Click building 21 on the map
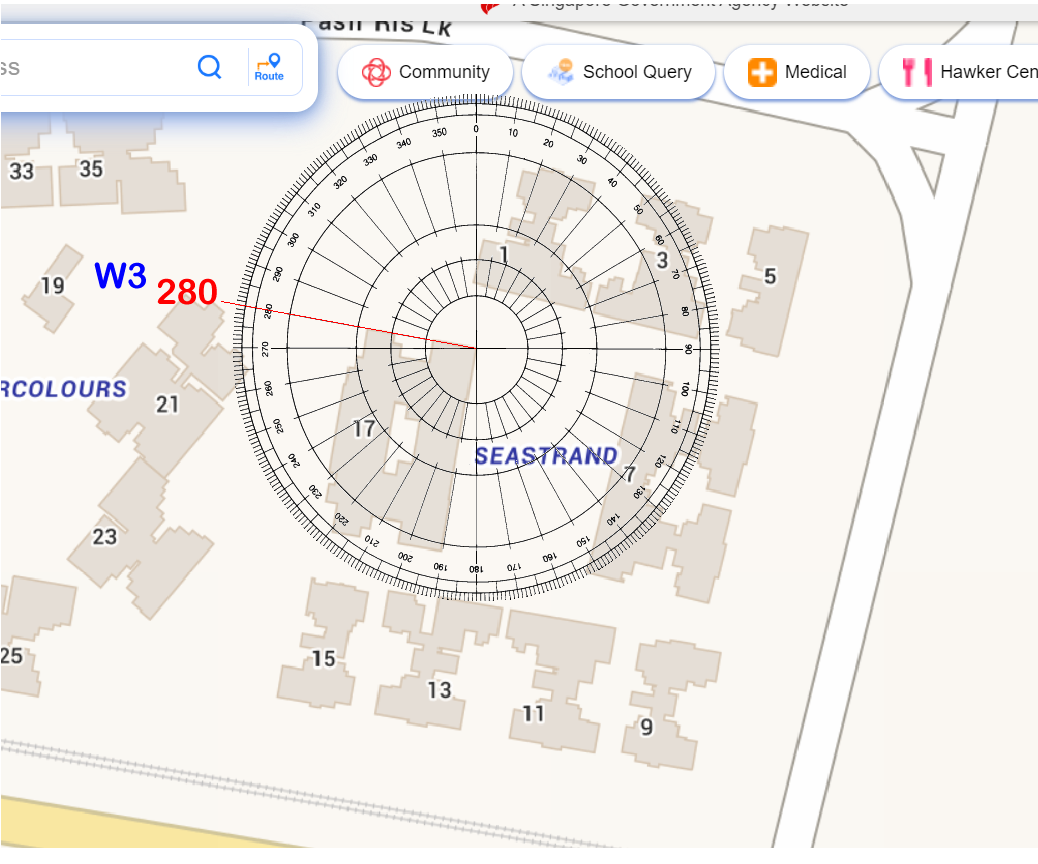 coord(167,405)
